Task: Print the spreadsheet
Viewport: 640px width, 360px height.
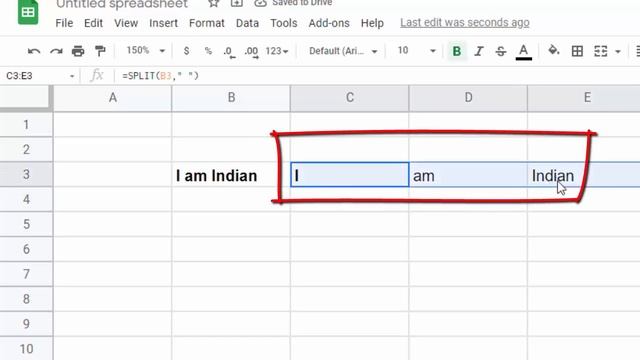Action: pos(78,51)
